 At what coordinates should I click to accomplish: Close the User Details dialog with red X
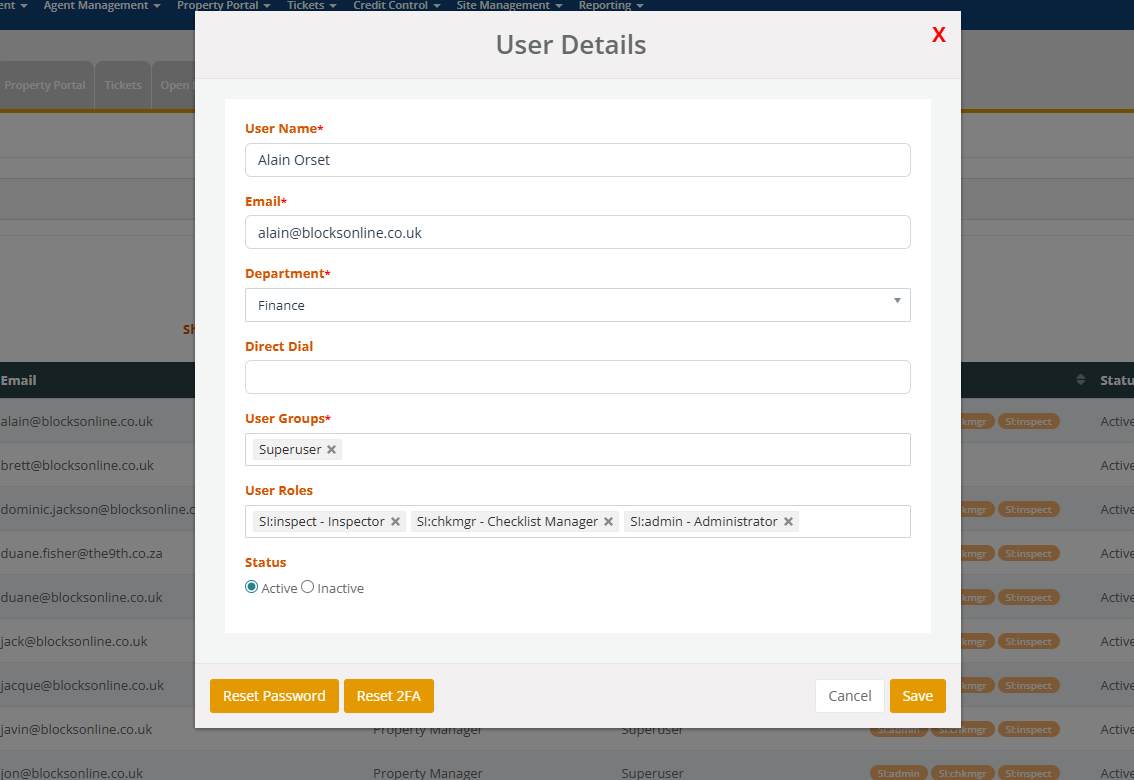(x=938, y=35)
